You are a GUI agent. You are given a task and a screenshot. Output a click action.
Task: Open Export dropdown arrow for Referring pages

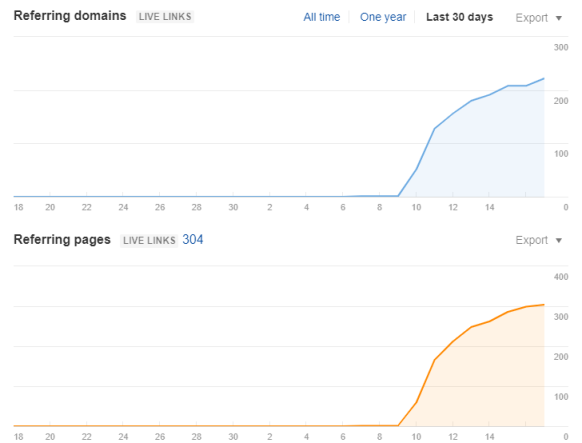tap(559, 241)
